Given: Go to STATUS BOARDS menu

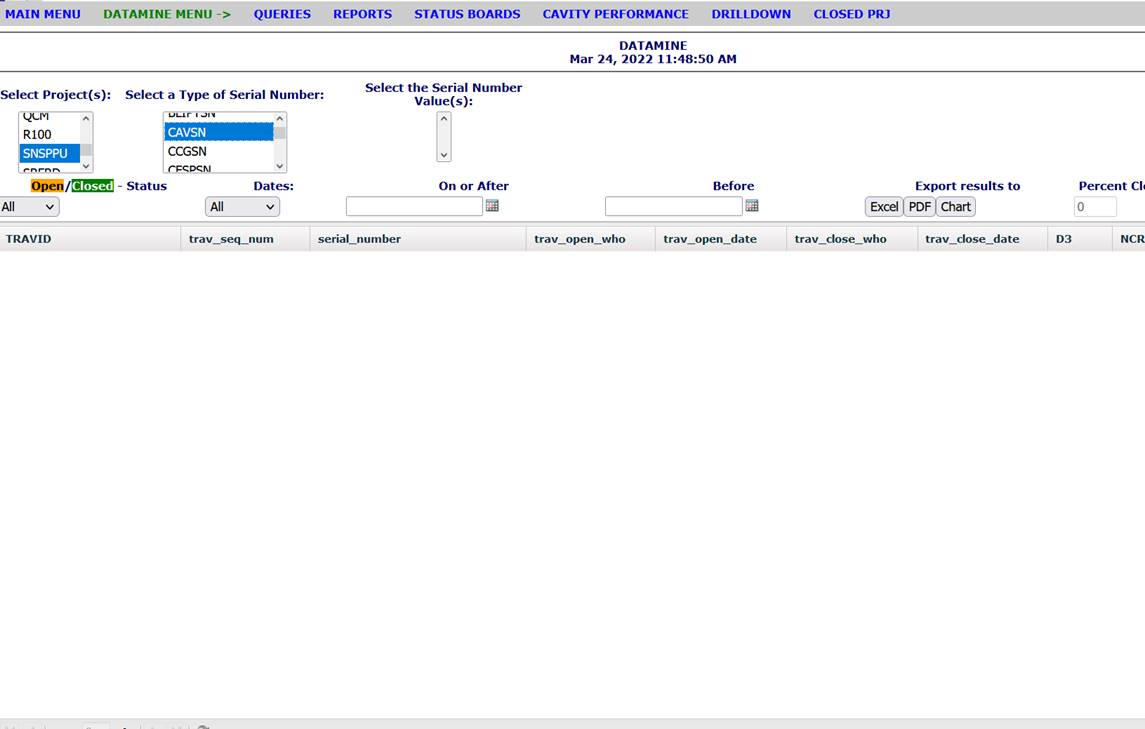Looking at the screenshot, I should (467, 14).
